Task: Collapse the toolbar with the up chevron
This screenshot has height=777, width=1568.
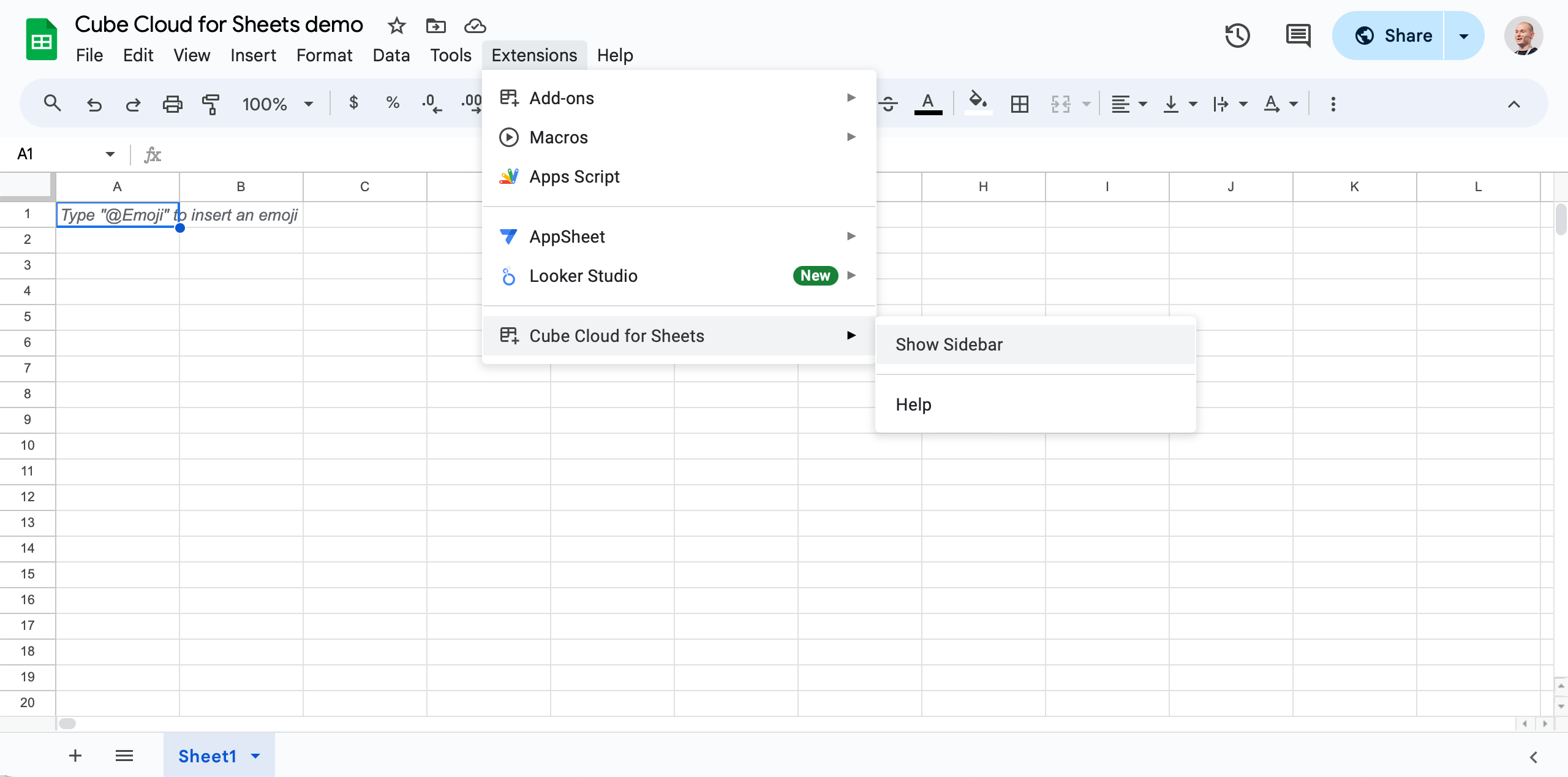Action: pyautogui.click(x=1513, y=104)
